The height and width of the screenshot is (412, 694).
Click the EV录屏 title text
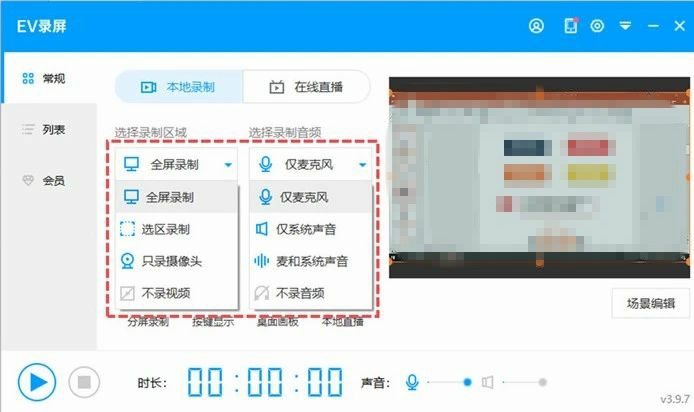42,26
